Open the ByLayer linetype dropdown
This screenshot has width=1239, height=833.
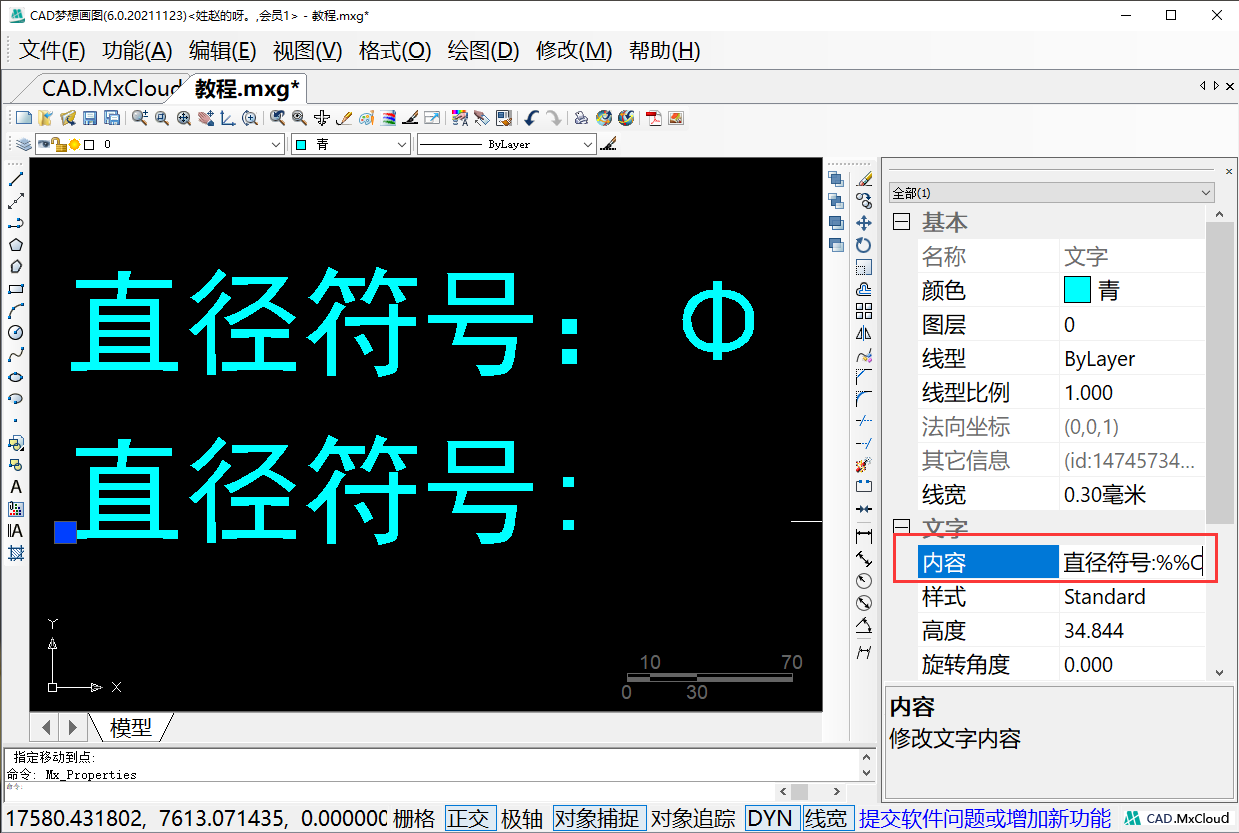[x=506, y=145]
